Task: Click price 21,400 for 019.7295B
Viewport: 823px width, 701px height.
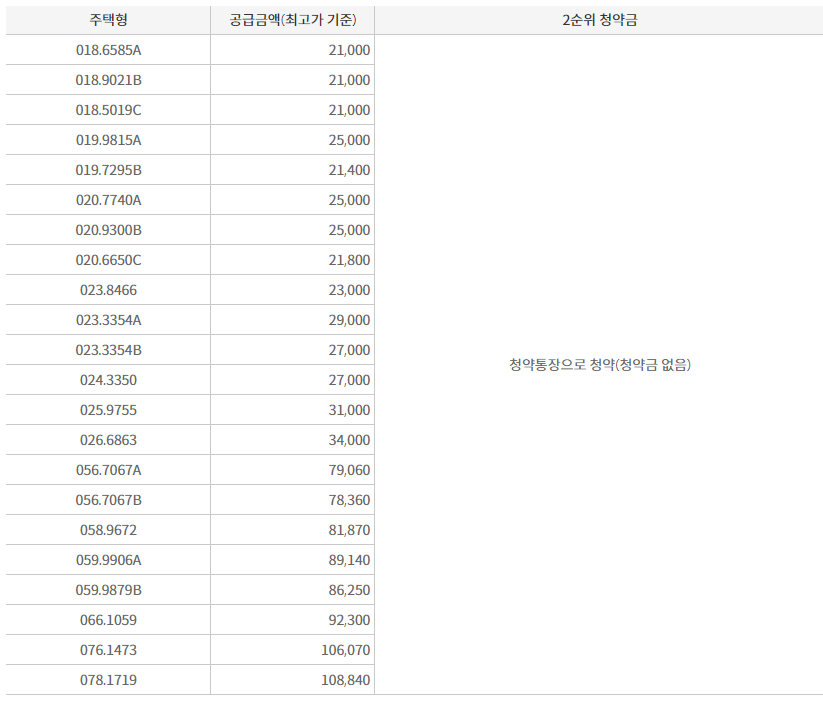Action: click(349, 170)
